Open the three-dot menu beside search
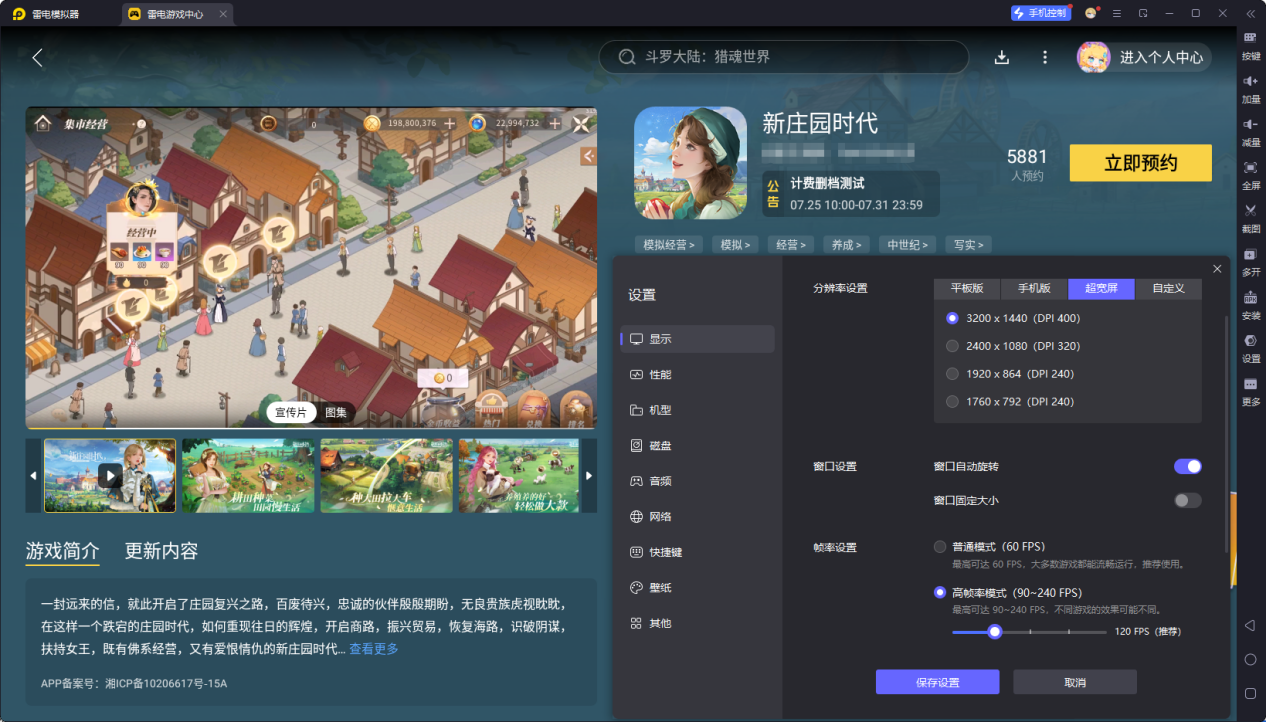This screenshot has width=1266, height=722. (x=1045, y=57)
